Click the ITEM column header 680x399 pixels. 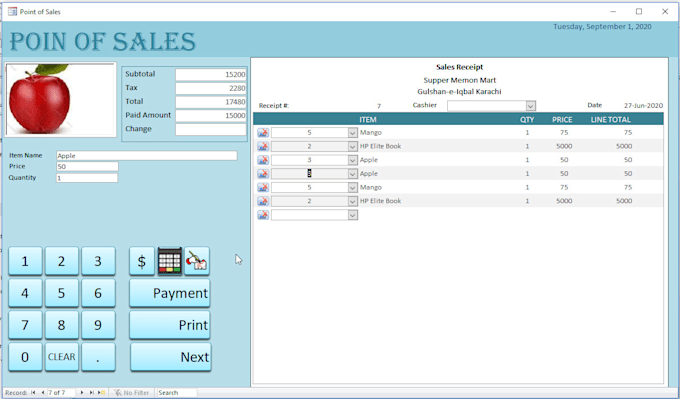click(x=368, y=119)
